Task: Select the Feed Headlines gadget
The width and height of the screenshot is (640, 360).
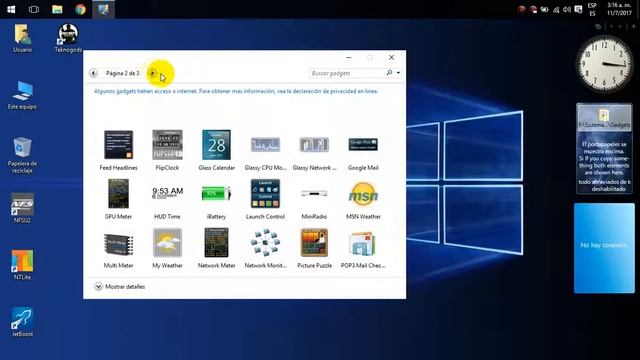Action: [x=118, y=150]
